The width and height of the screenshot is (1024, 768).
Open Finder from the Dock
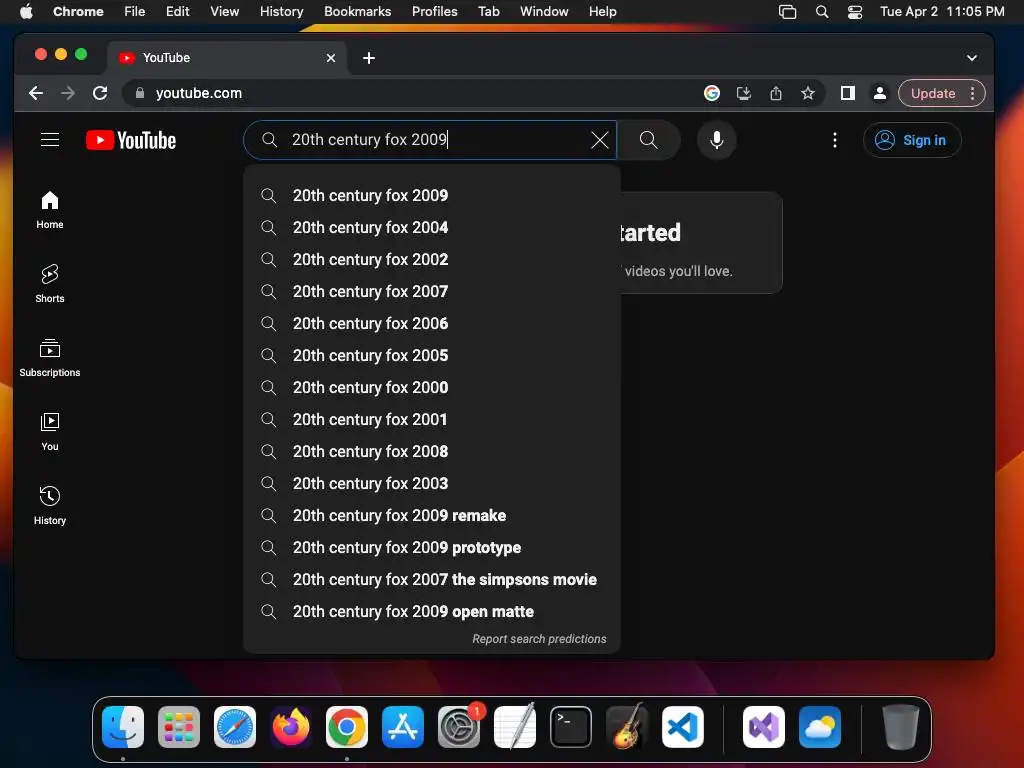[x=123, y=727]
